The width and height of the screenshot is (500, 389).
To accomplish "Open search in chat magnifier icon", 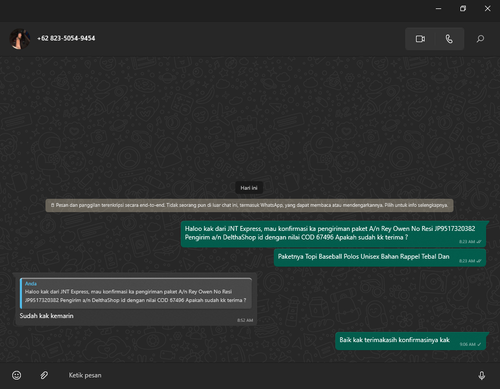I will (480, 39).
